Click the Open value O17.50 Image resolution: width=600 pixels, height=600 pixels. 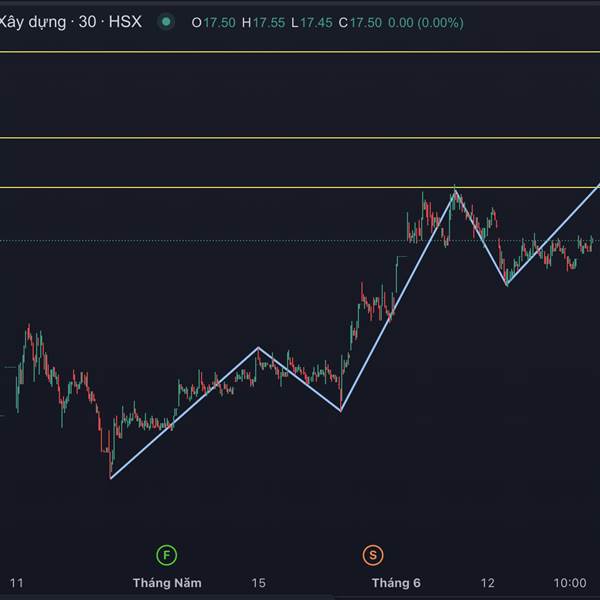pyautogui.click(x=213, y=23)
